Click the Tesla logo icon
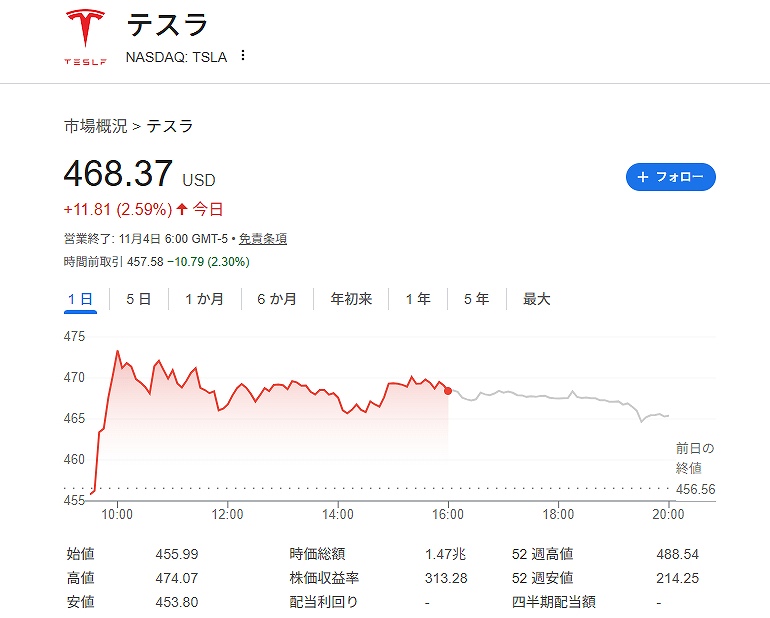 (x=85, y=37)
